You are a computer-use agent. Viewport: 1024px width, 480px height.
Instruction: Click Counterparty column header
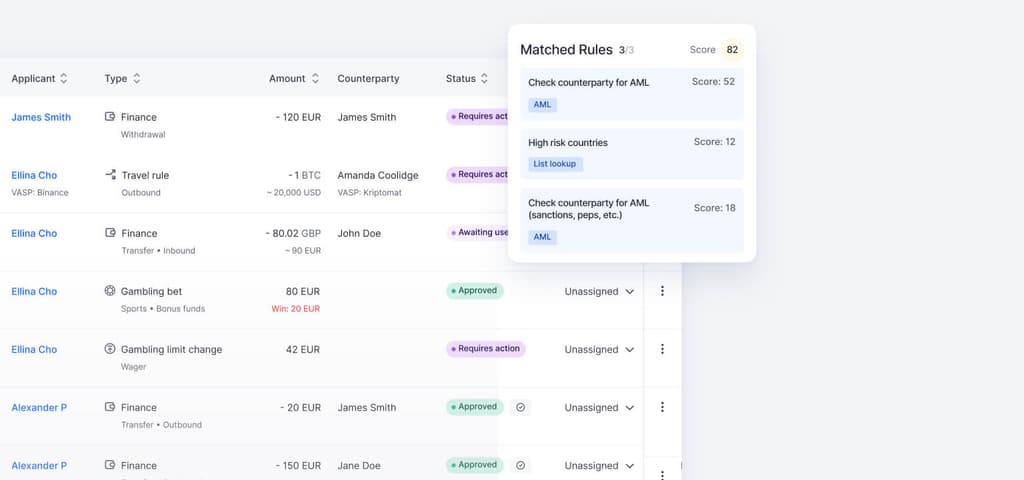pyautogui.click(x=368, y=78)
